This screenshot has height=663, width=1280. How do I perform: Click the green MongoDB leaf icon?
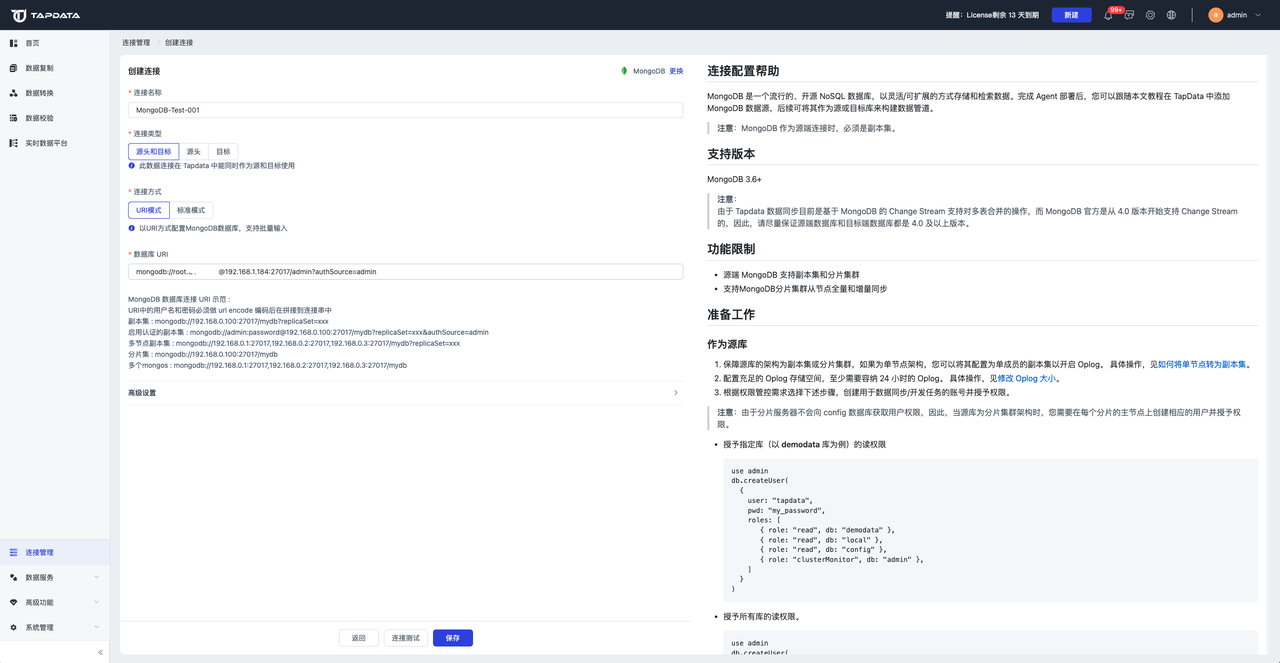[x=624, y=71]
